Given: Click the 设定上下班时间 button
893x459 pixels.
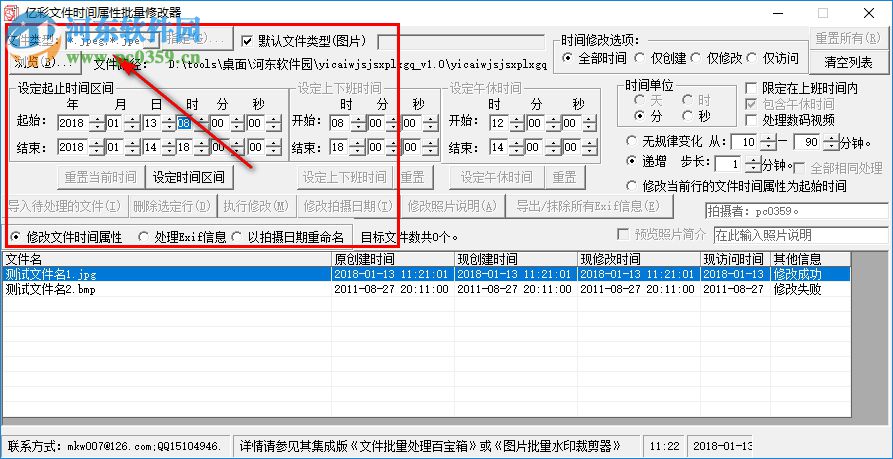Looking at the screenshot, I should [345, 177].
